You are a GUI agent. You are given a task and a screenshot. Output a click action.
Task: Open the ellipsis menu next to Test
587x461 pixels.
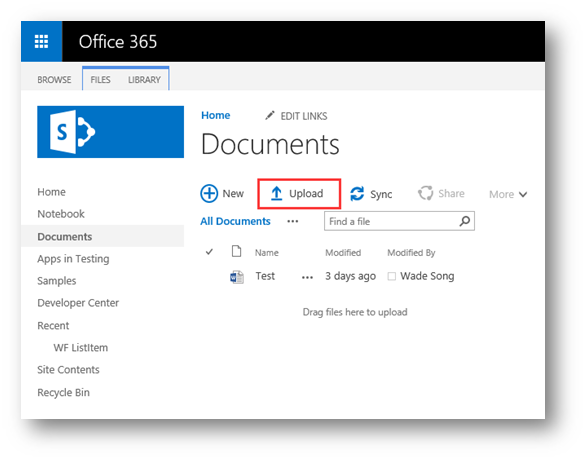pos(307,277)
